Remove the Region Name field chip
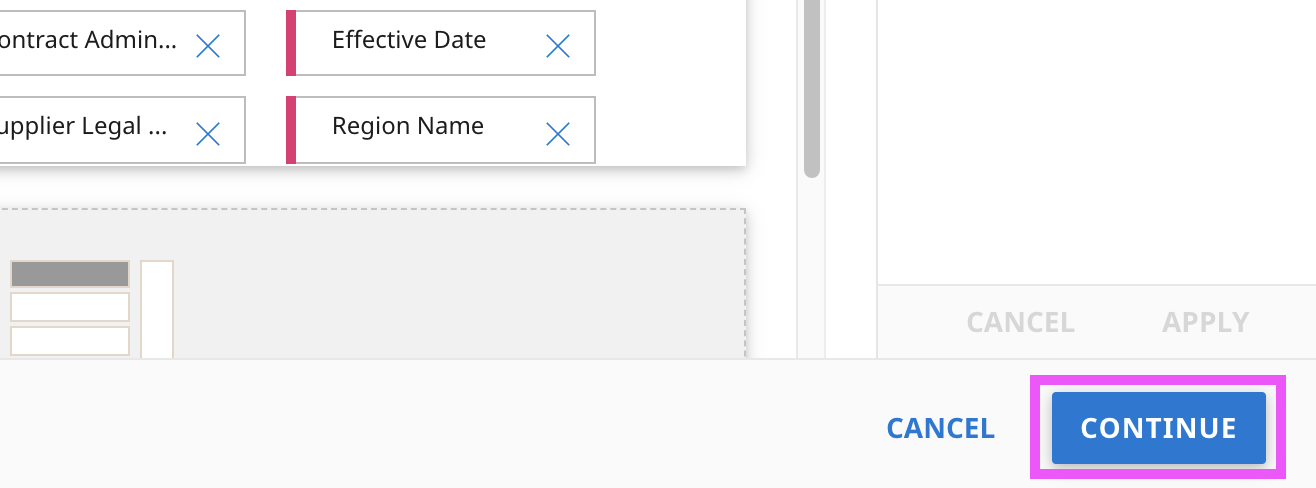 (558, 133)
